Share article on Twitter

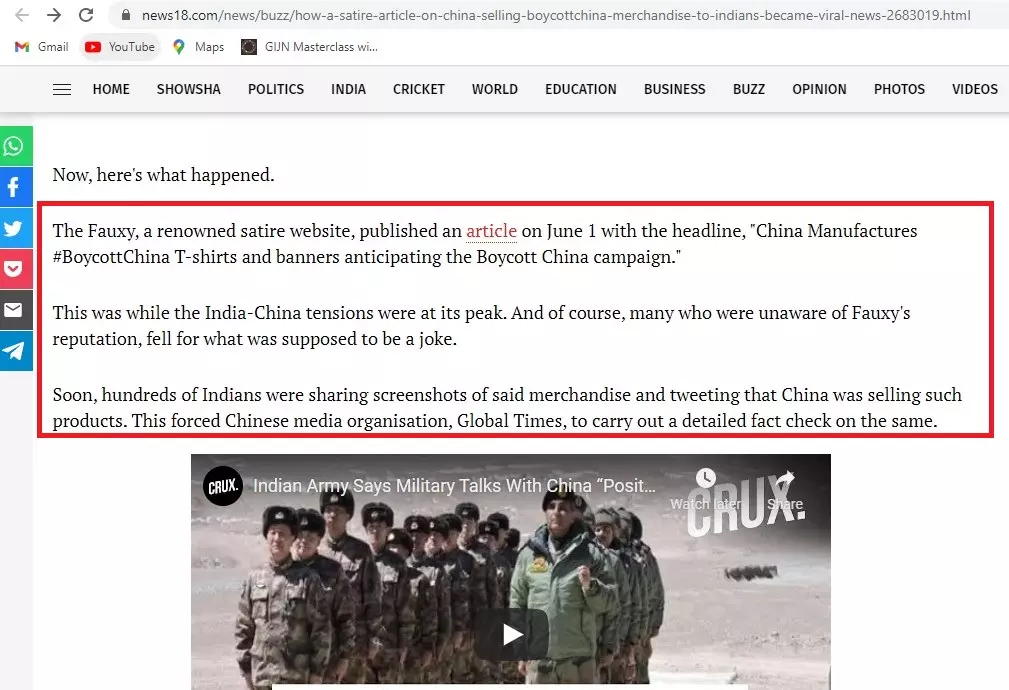coord(15,228)
